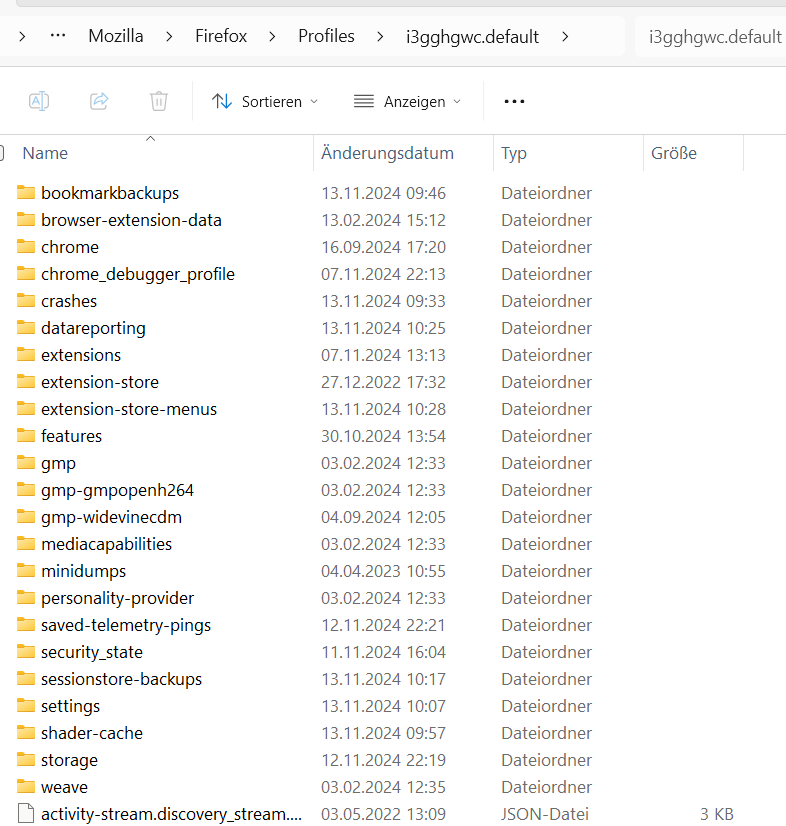This screenshot has width=786, height=826.
Task: Open the Sortieren dropdown
Action: click(x=265, y=101)
